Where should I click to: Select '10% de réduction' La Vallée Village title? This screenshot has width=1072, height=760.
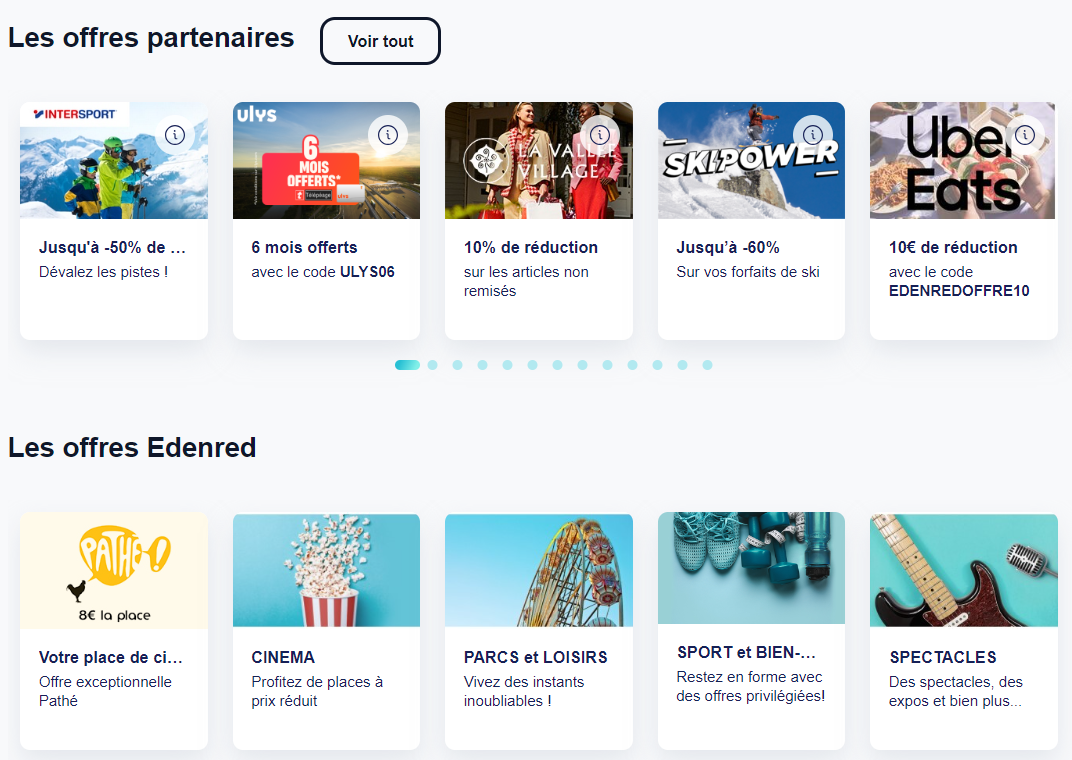coord(530,247)
